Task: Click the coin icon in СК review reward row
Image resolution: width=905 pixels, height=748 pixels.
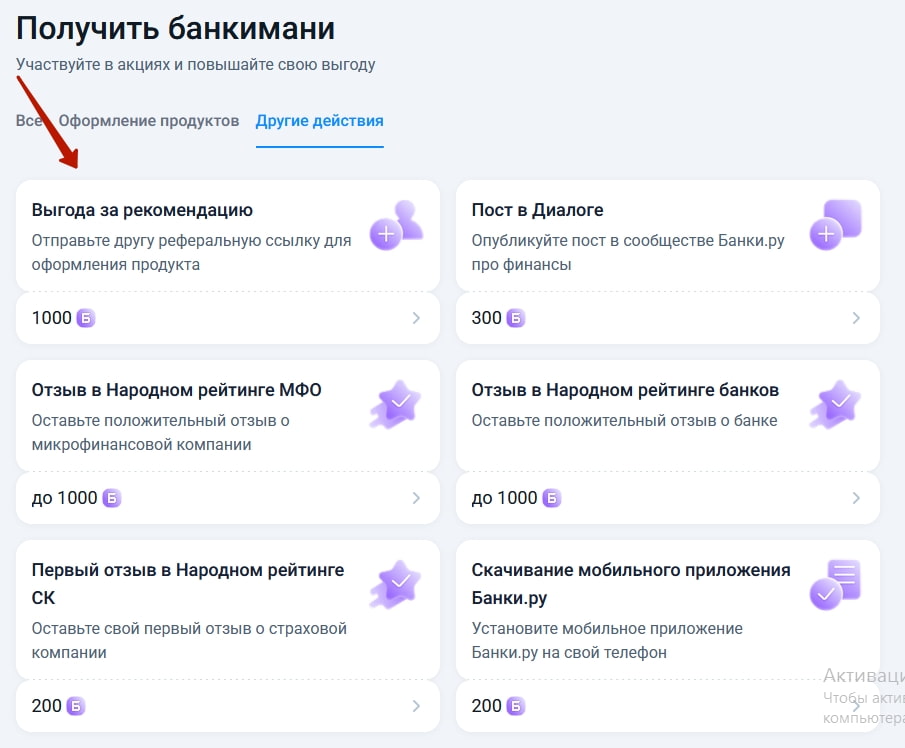Action: click(x=76, y=706)
